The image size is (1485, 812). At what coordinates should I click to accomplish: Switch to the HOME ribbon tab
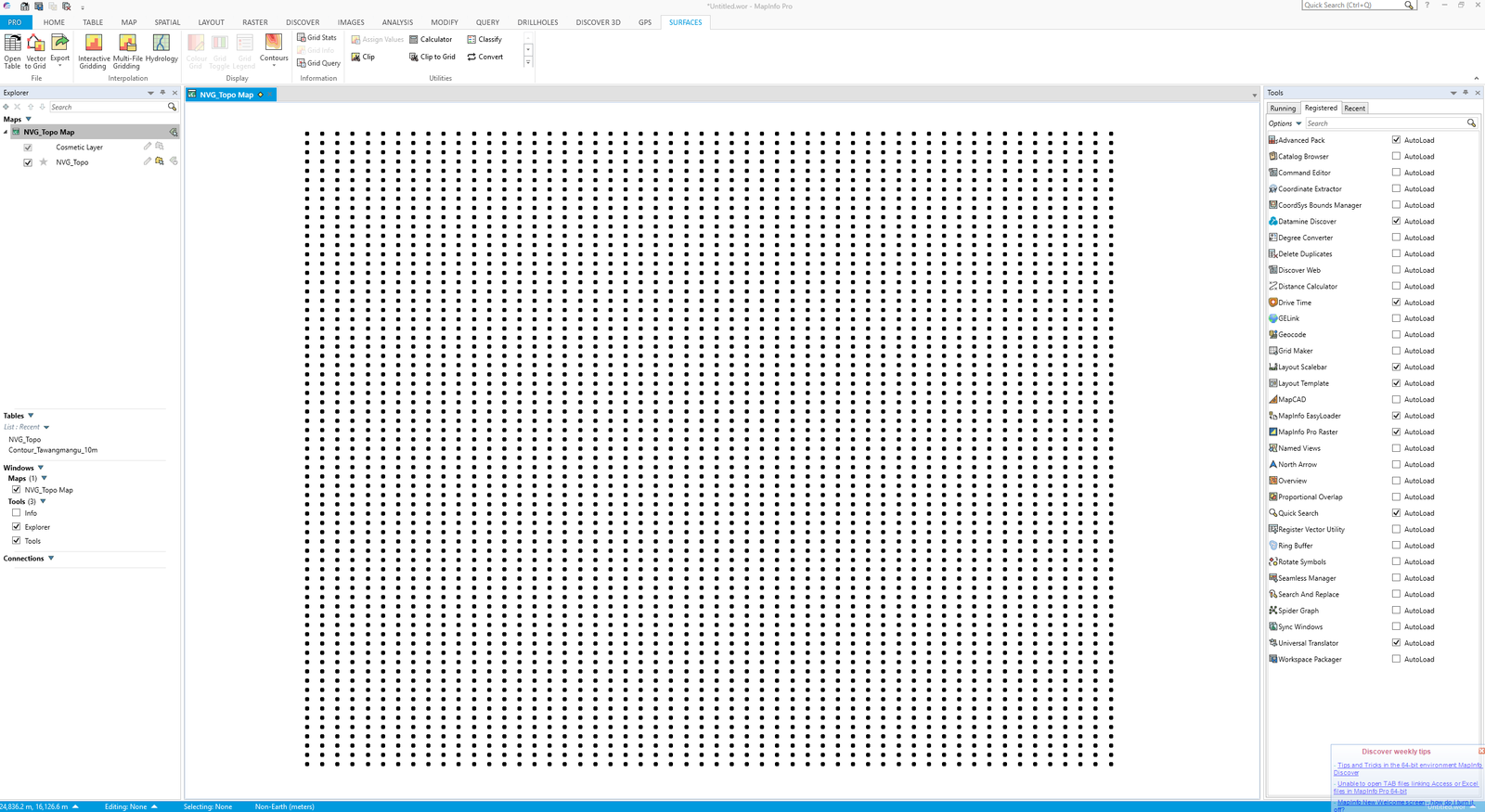click(54, 22)
